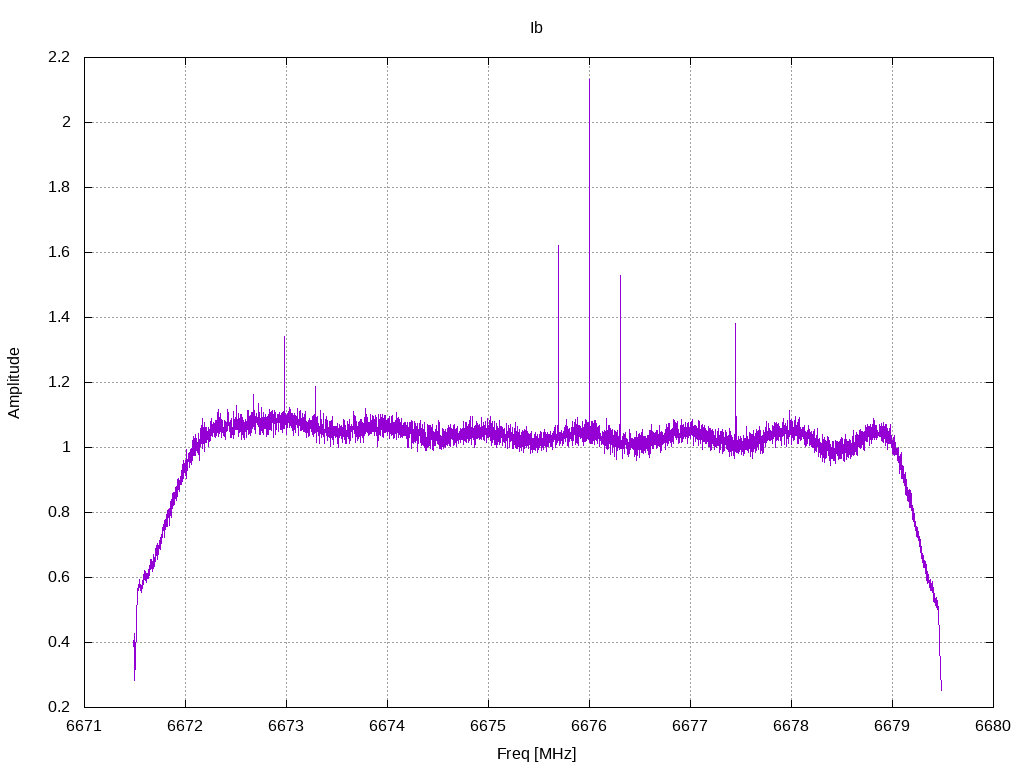Viewport: 1024px width, 768px height.
Task: Click the tallest spike at 6676 MHz
Action: 589,251
